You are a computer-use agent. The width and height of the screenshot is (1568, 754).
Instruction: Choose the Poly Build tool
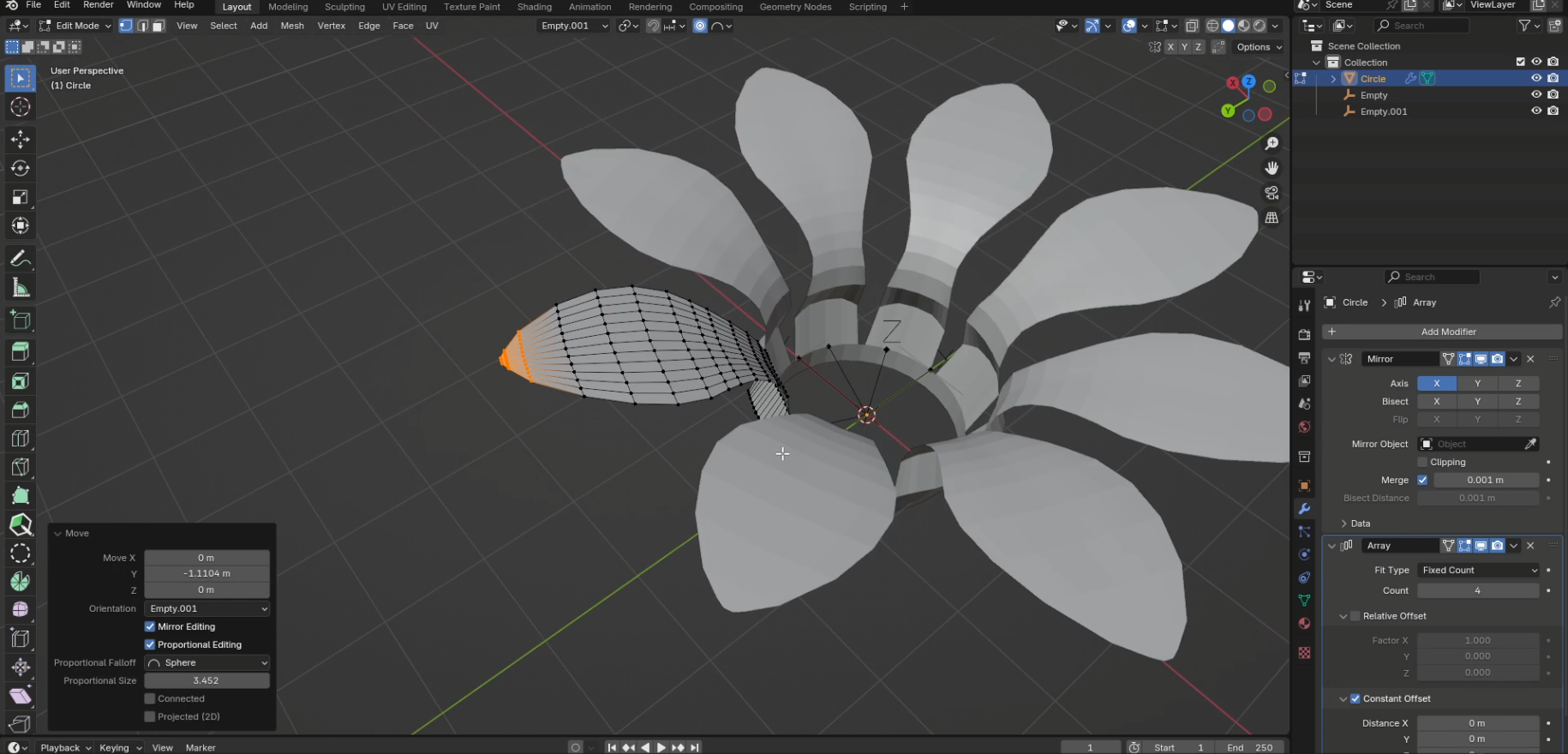[21, 496]
